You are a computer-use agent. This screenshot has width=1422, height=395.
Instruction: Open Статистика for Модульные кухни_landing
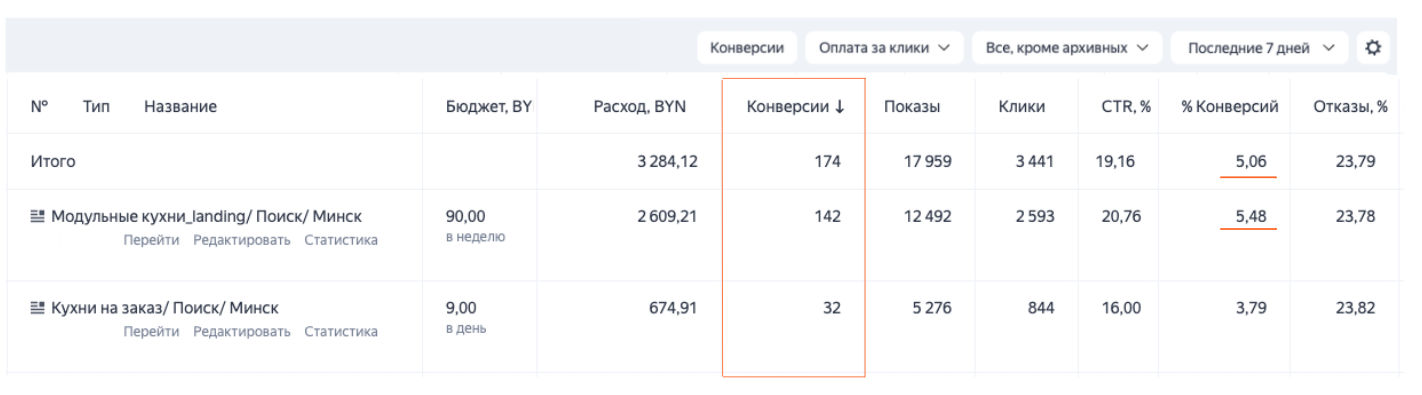coord(341,240)
